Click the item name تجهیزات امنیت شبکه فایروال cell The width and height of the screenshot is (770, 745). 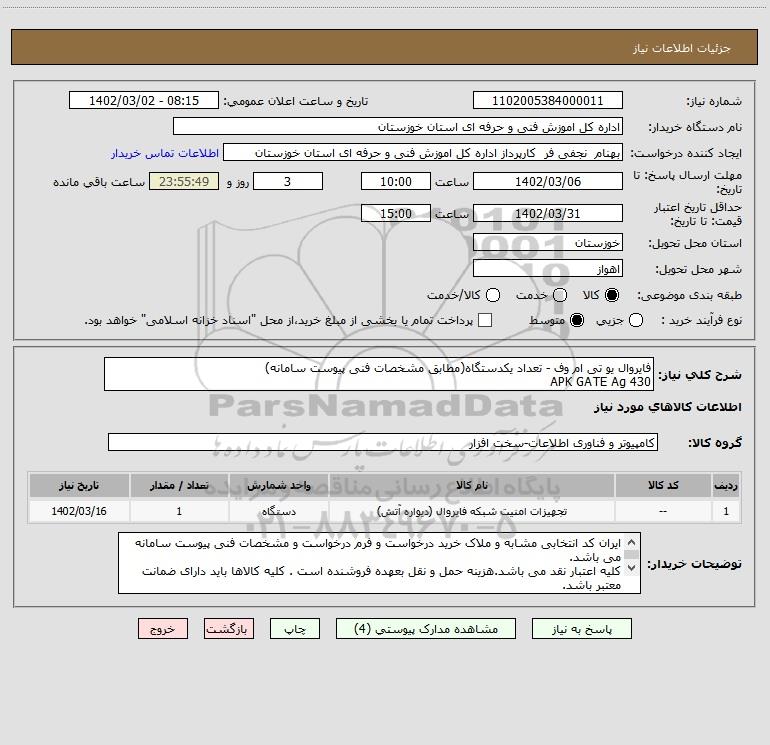pyautogui.click(x=471, y=511)
